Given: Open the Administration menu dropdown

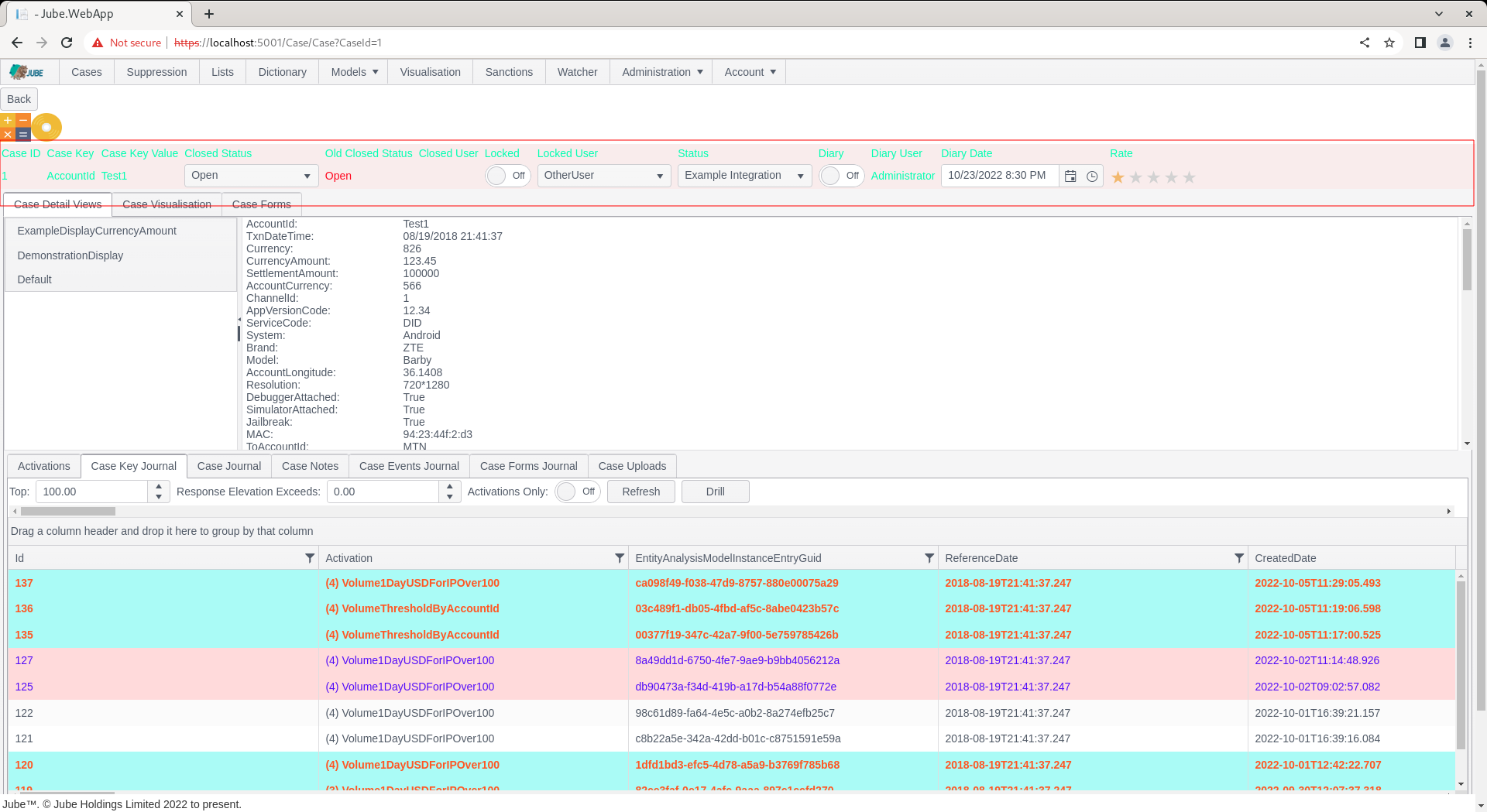Looking at the screenshot, I should click(662, 72).
